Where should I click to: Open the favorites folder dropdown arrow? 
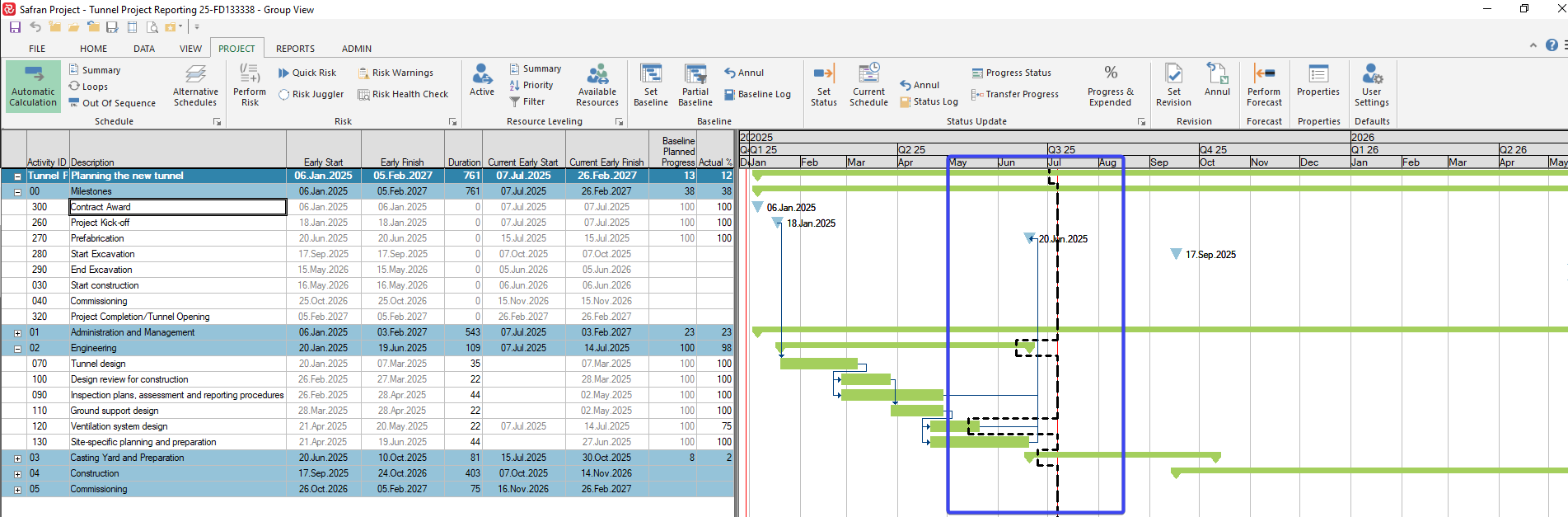(180, 27)
